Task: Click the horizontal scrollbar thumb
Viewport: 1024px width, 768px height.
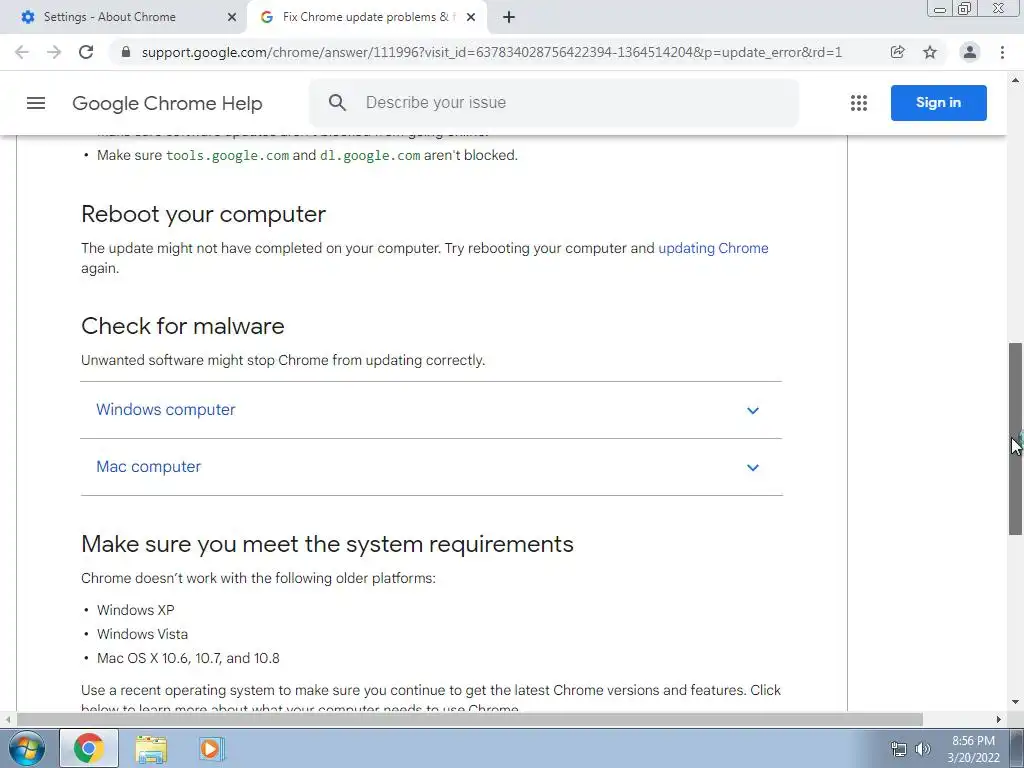Action: [x=469, y=720]
